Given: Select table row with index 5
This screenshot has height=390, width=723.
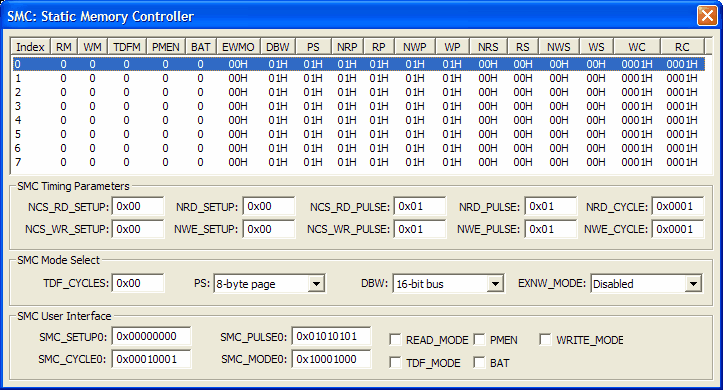Looking at the screenshot, I should tap(358, 134).
